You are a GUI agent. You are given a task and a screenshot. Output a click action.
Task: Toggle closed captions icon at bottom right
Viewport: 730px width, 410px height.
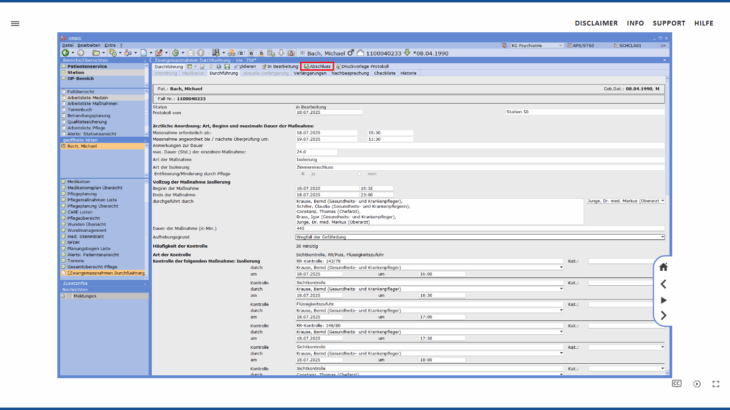point(677,383)
